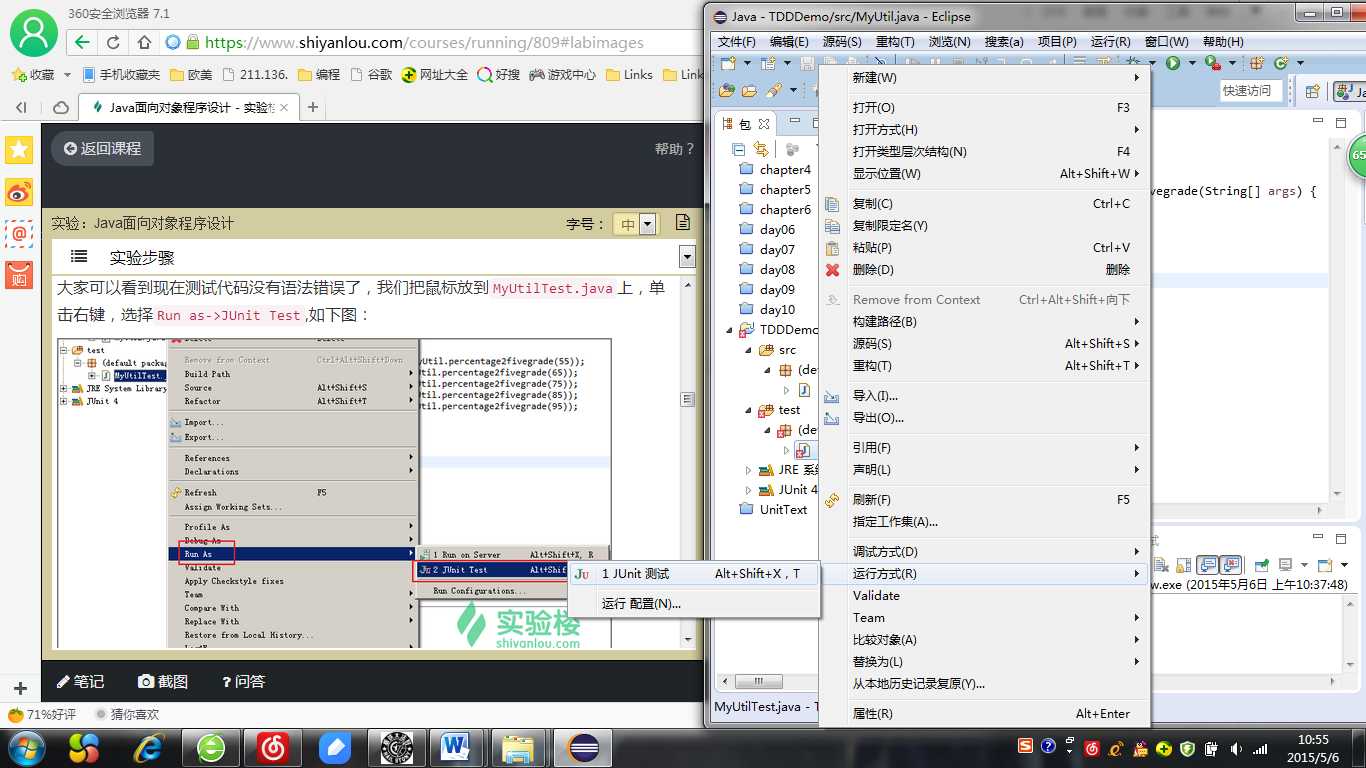This screenshot has height=768, width=1366.
Task: Click 新建(W) in the context menu
Action: point(985,78)
